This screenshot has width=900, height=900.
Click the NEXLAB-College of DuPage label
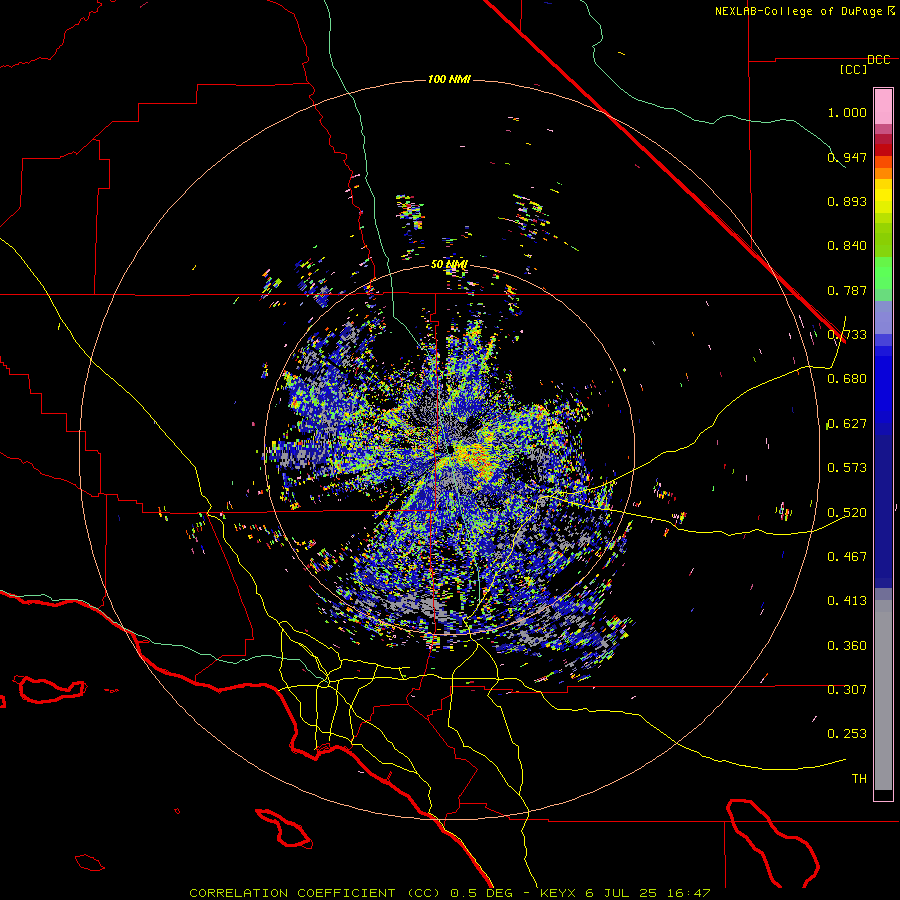[x=798, y=11]
